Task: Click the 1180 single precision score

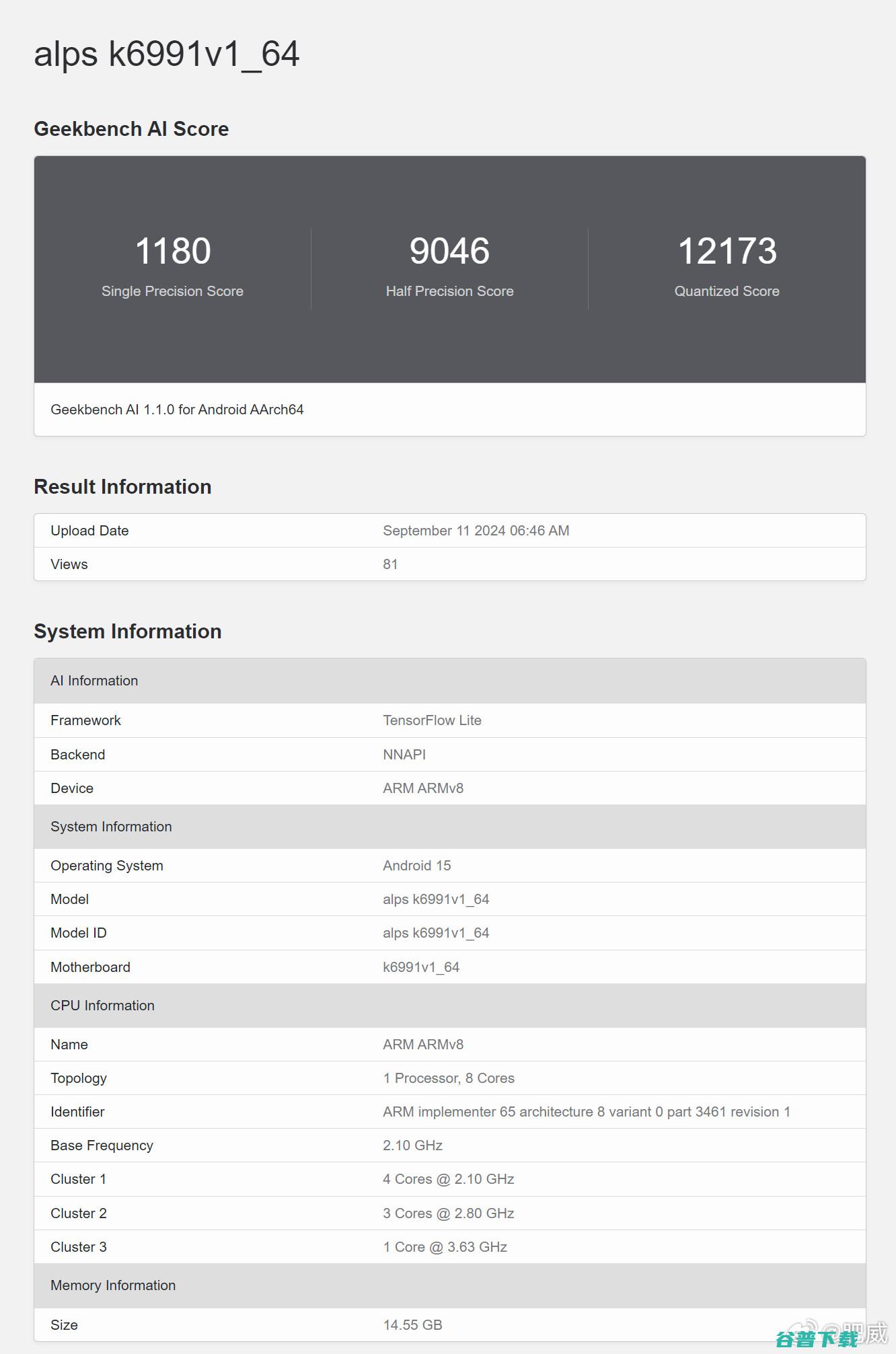Action: tap(173, 251)
